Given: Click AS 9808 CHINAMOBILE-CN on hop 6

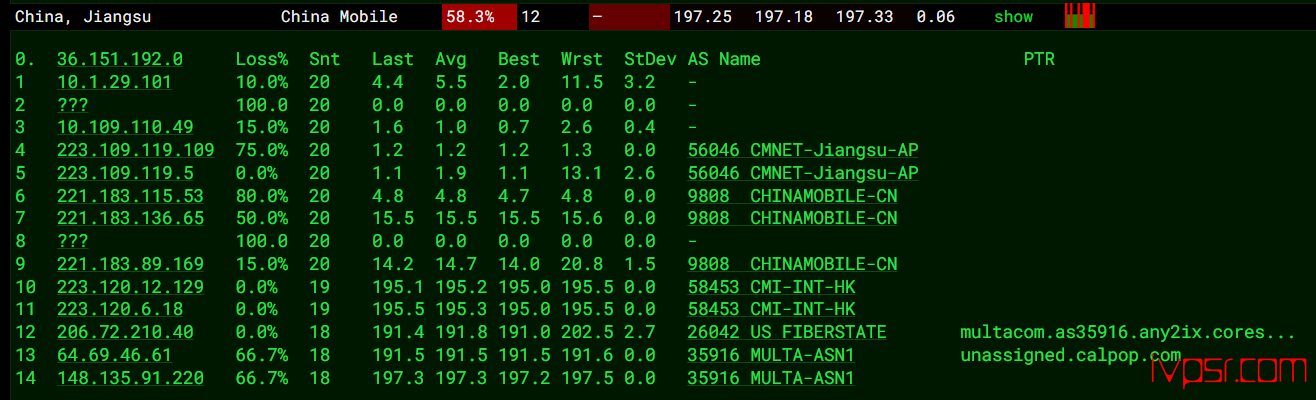Looking at the screenshot, I should (x=792, y=196).
